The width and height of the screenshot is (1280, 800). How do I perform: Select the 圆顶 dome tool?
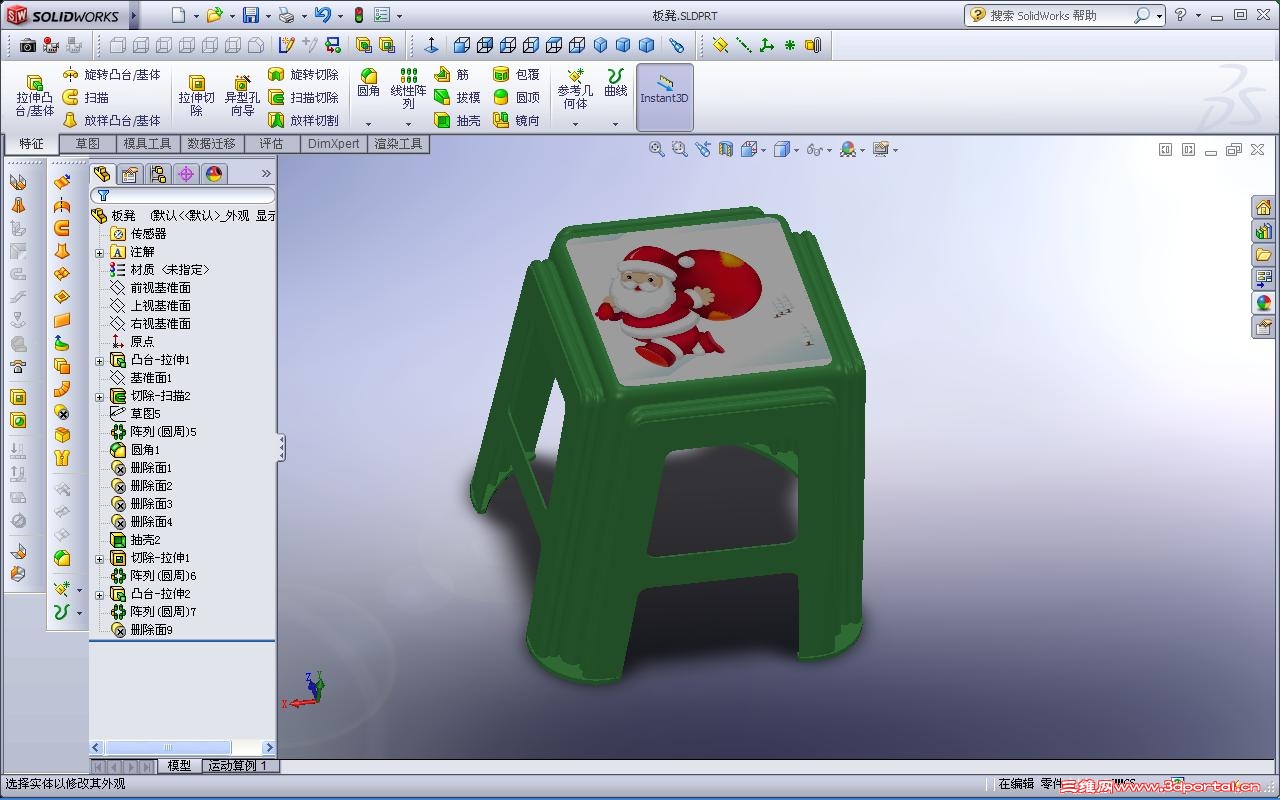point(517,98)
